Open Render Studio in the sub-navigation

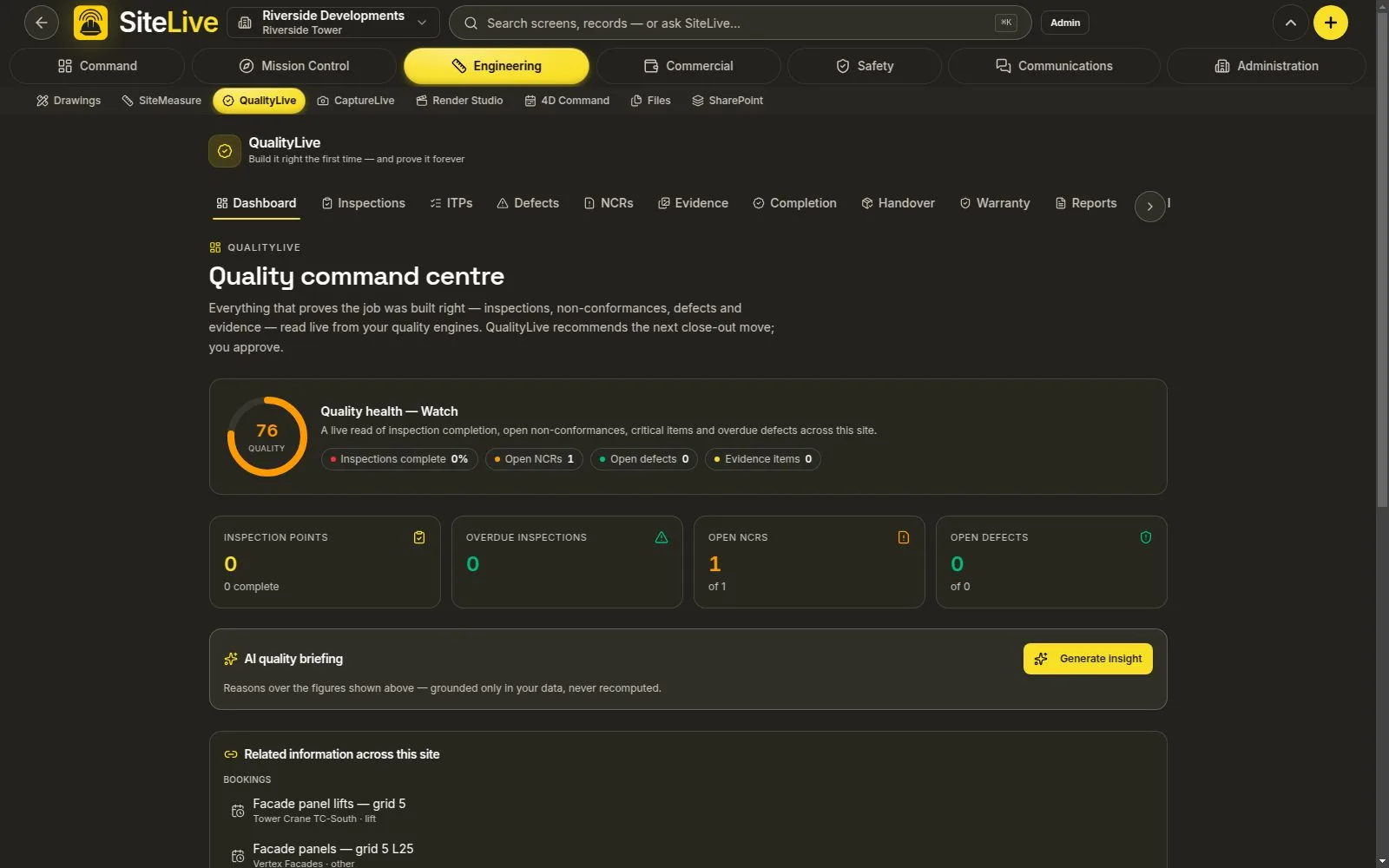pos(459,101)
